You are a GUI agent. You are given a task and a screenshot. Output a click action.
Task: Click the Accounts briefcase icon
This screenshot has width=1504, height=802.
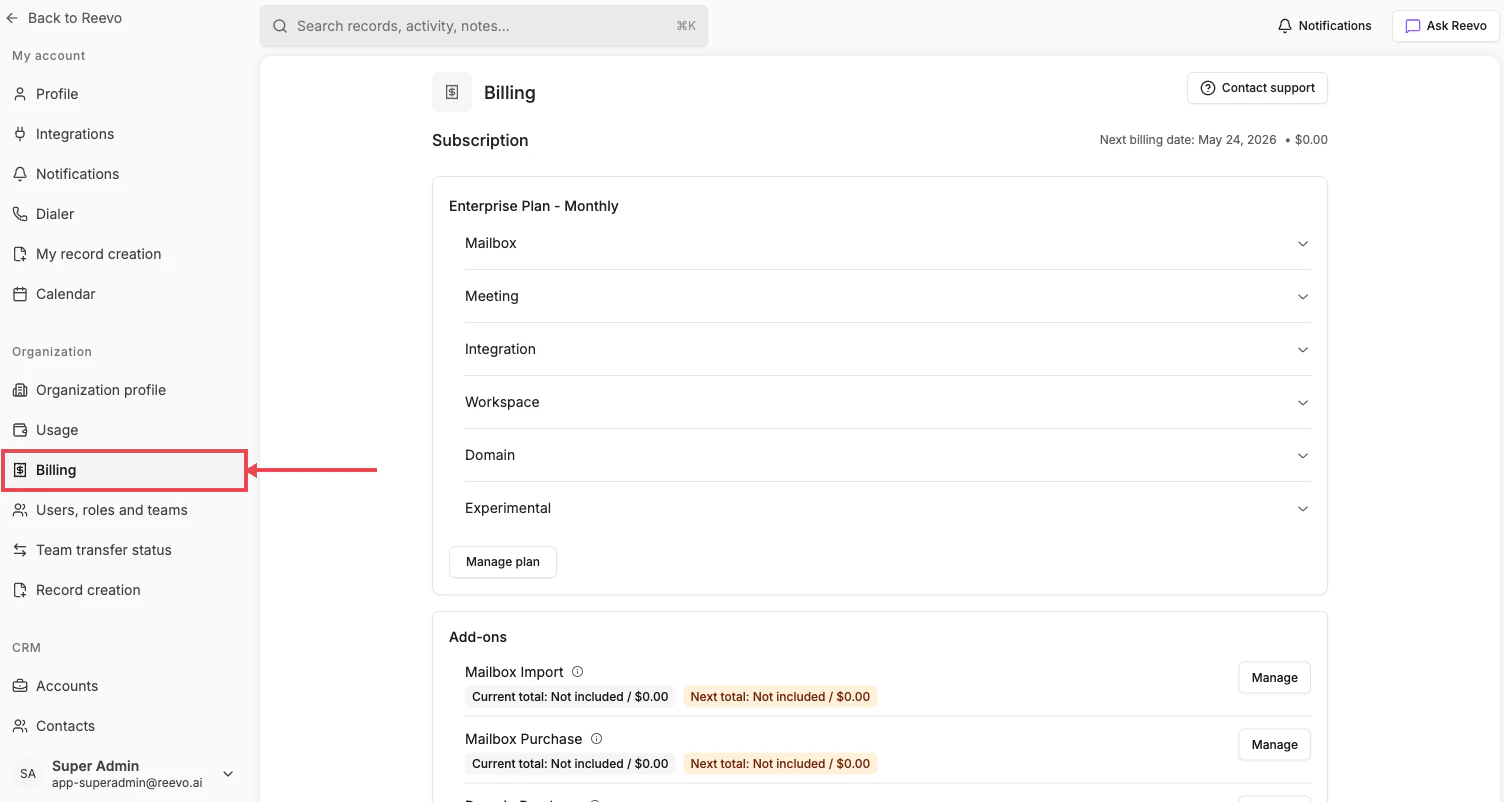pos(20,686)
